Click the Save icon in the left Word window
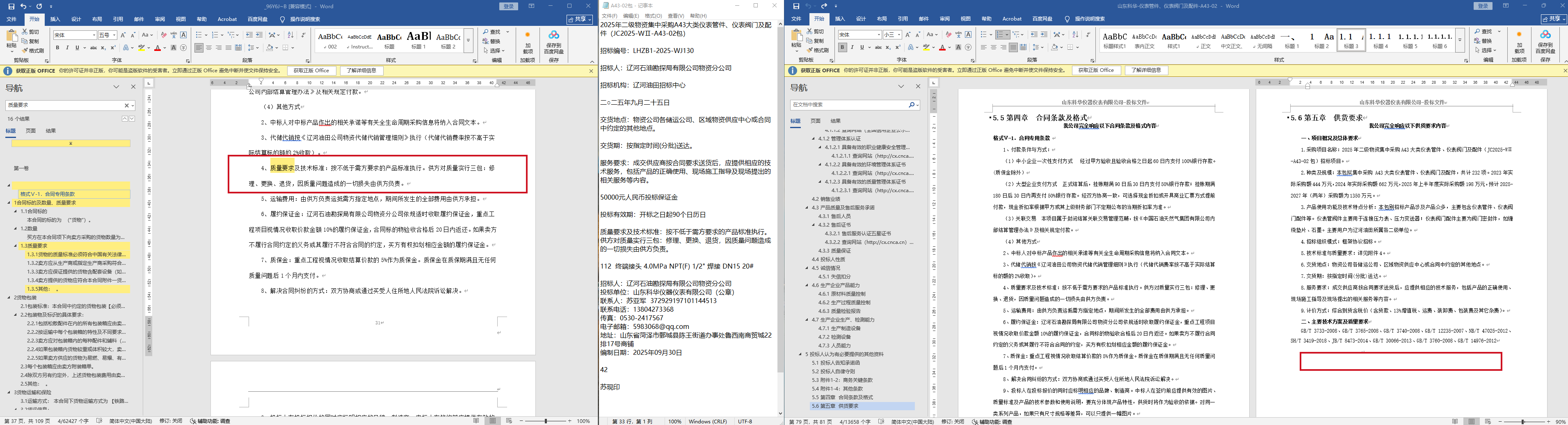Image resolution: width=1568 pixels, height=425 pixels. click(x=11, y=6)
